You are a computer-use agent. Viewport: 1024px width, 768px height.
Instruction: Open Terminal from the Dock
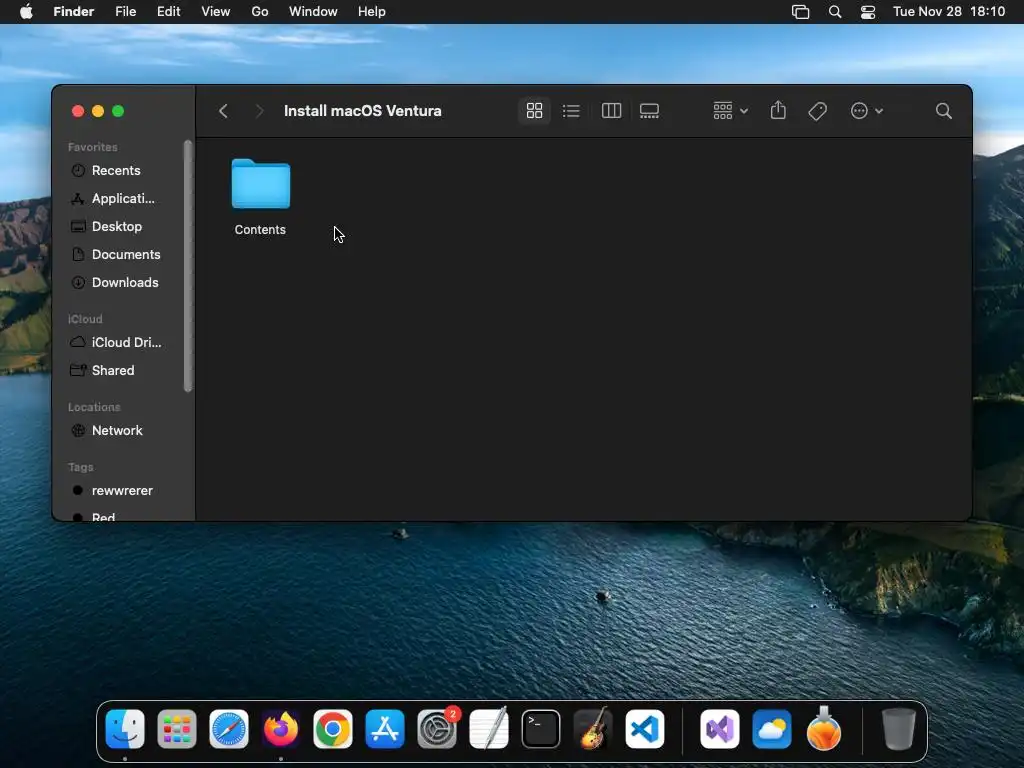pyautogui.click(x=541, y=729)
